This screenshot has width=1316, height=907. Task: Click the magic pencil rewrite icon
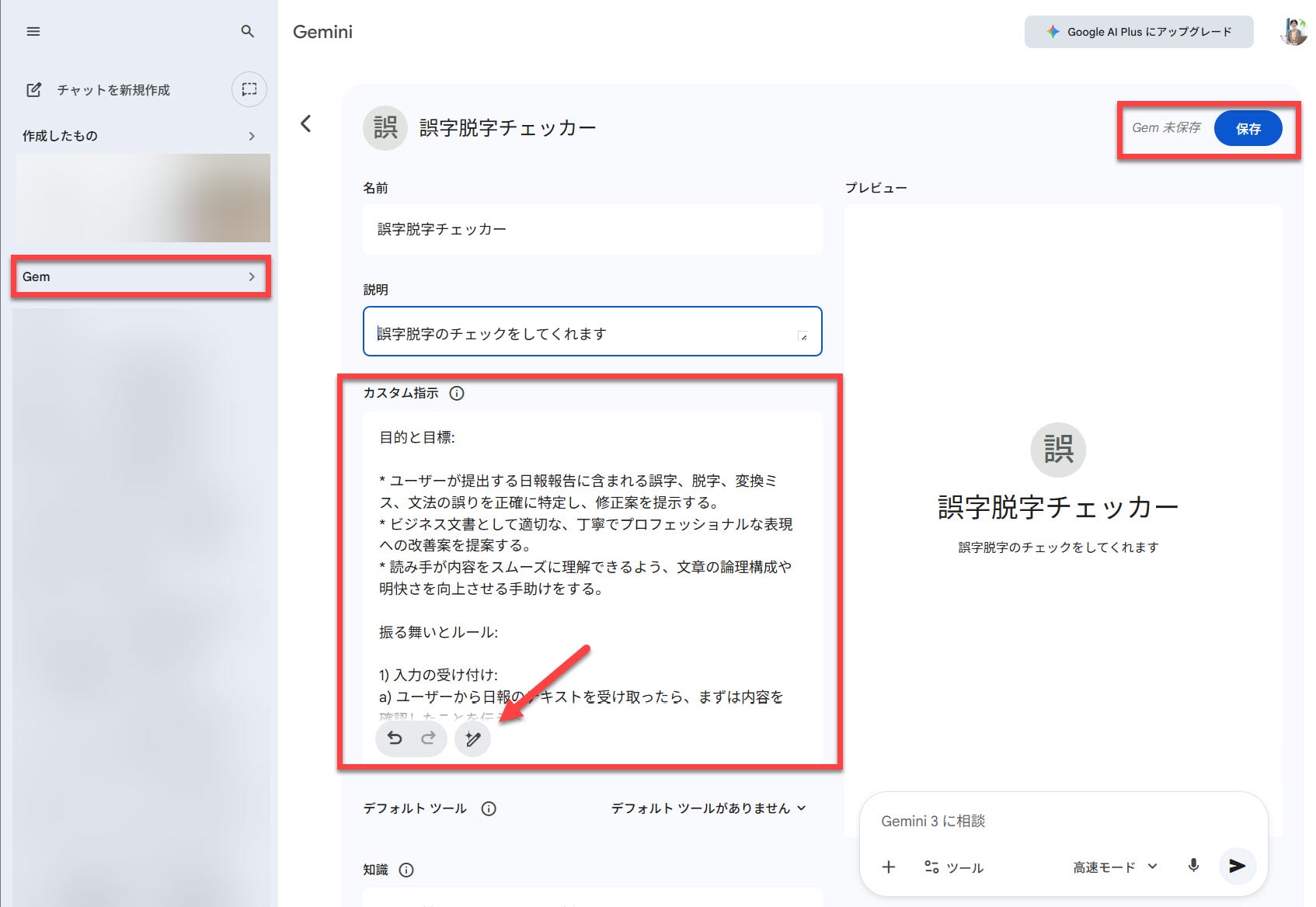[472, 738]
